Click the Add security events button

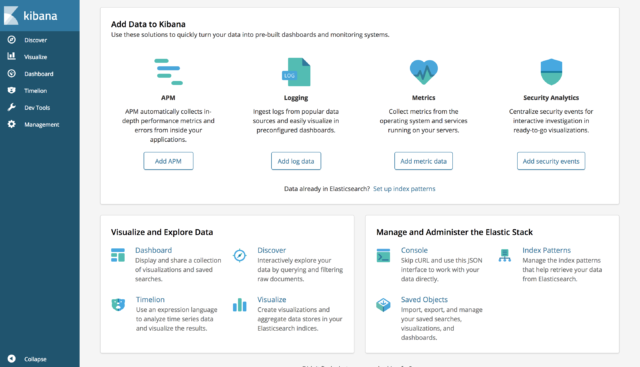coord(551,161)
